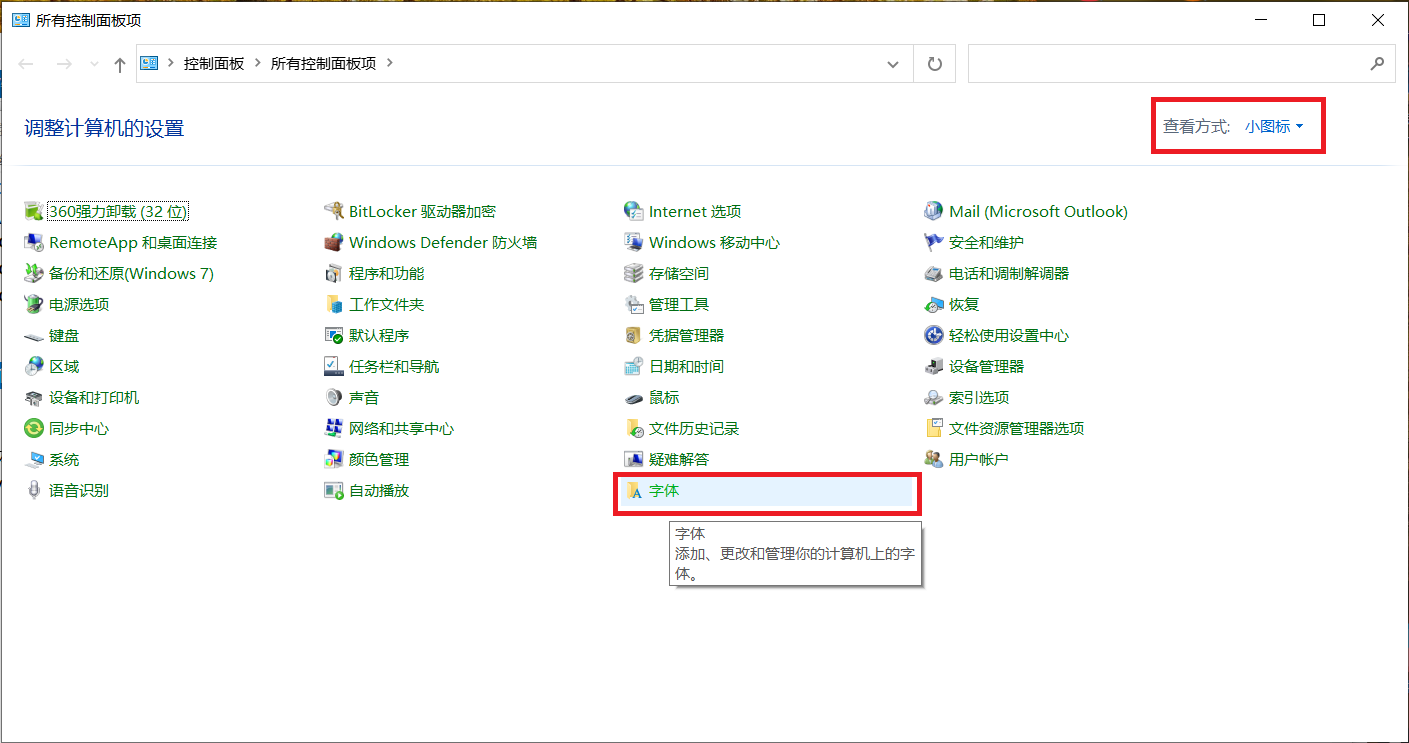This screenshot has height=743, width=1409.
Task: Open the 轻松使用设置中心 link
Action: tap(1009, 335)
